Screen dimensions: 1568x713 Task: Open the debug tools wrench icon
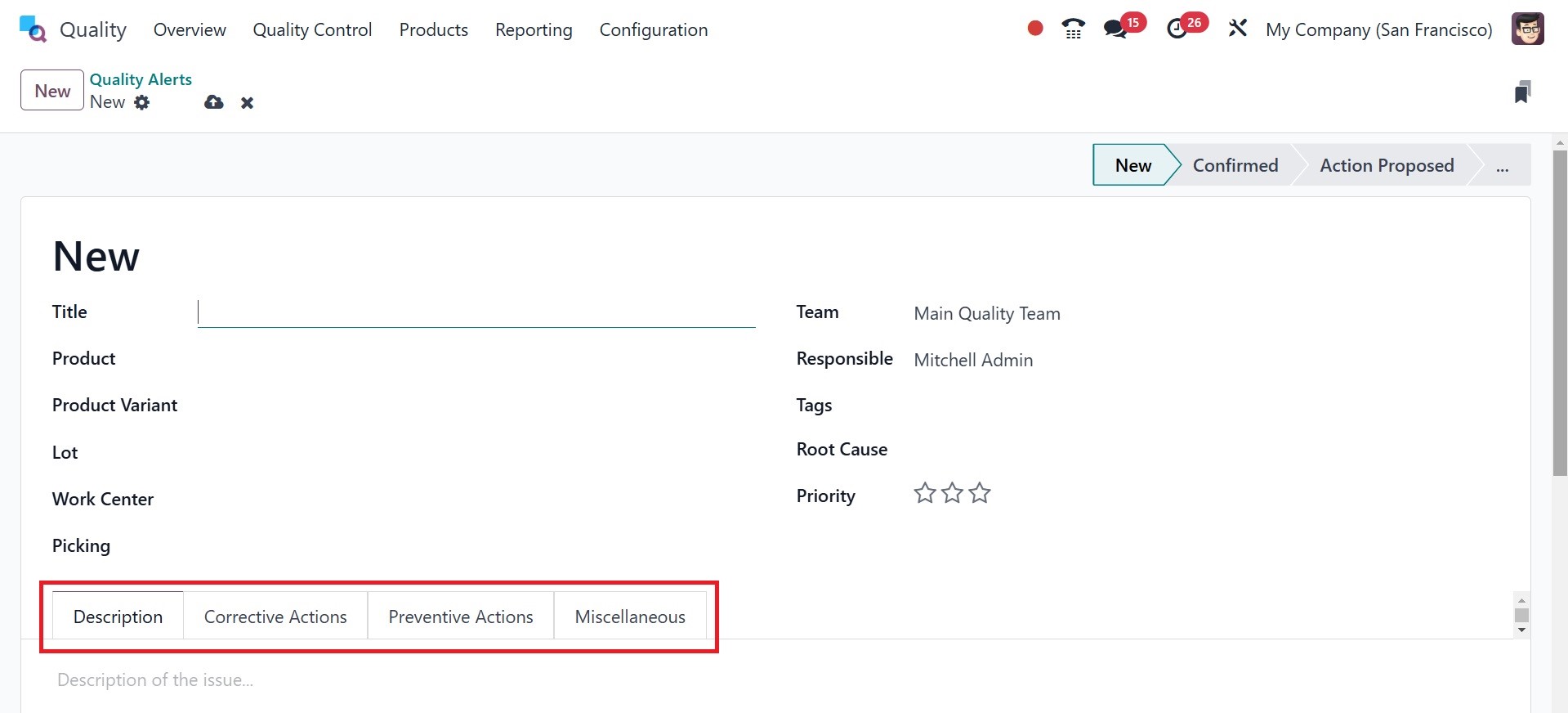click(1238, 29)
